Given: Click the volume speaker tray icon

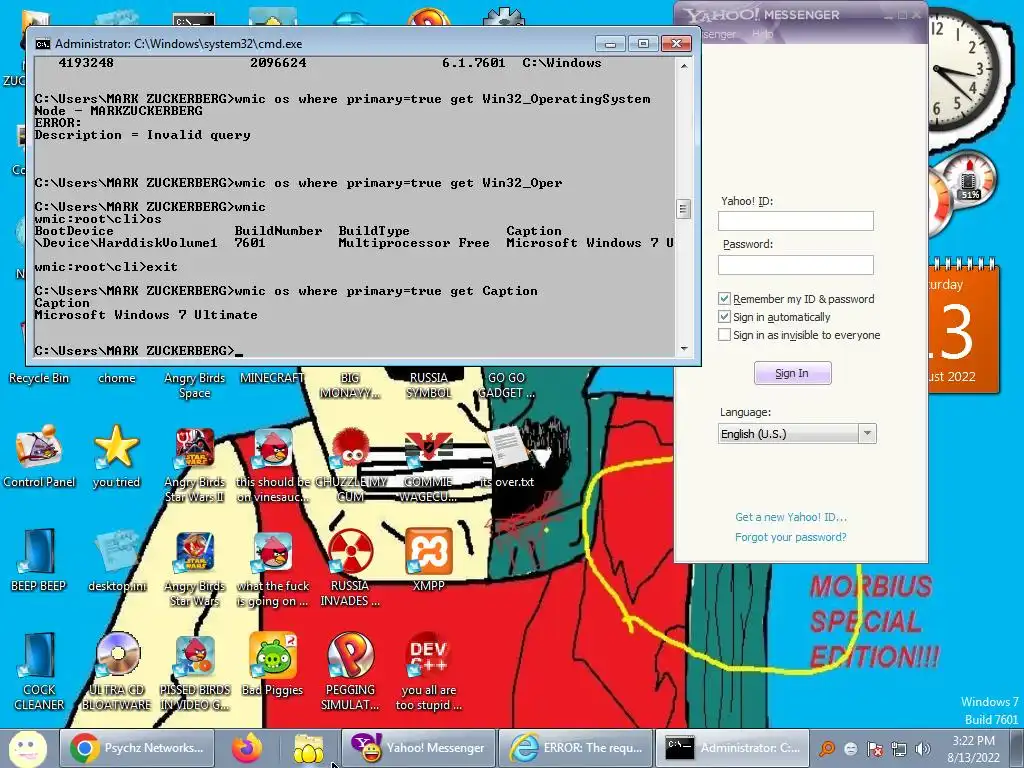Looking at the screenshot, I should pyautogui.click(x=923, y=749).
